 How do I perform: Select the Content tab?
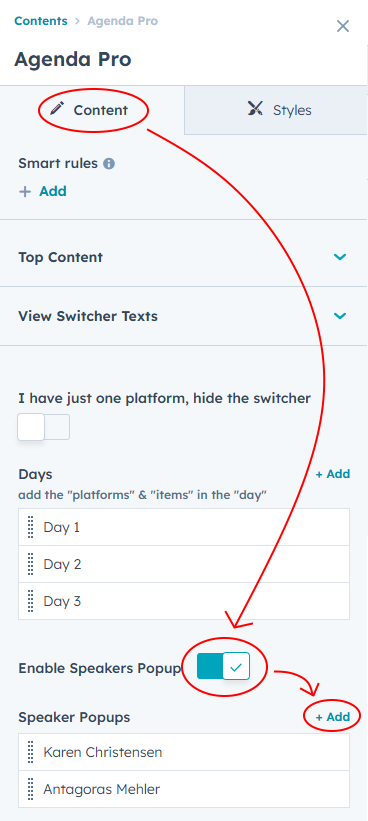coord(90,110)
